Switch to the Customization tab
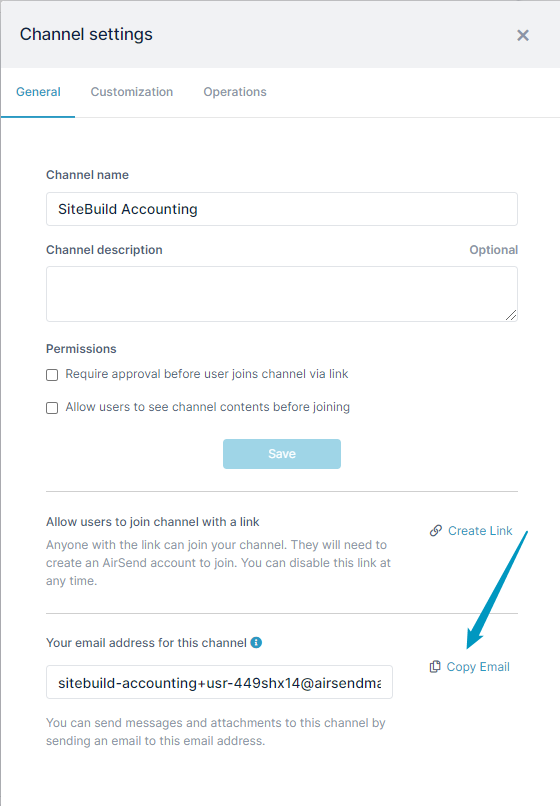Viewport: 560px width, 806px height. (132, 92)
